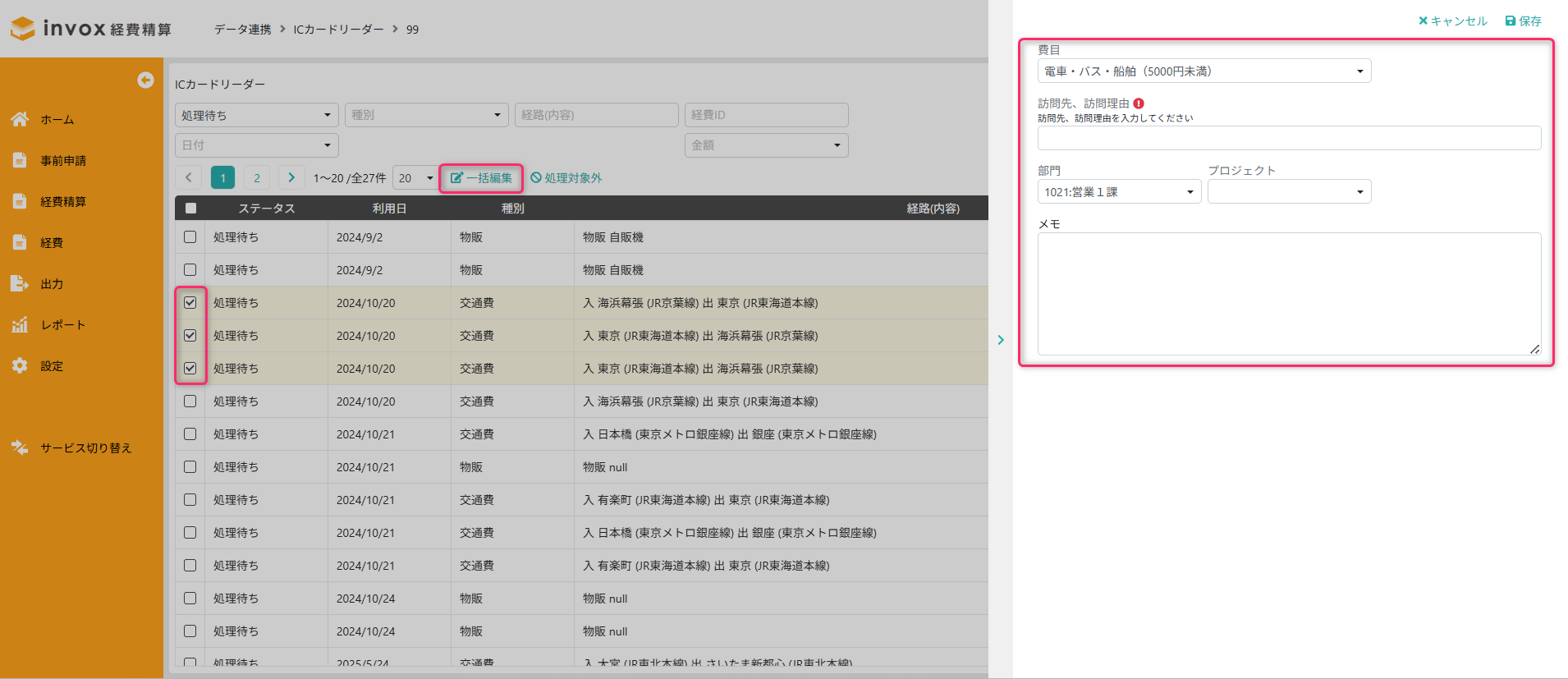Collapse the sidebar with arrow icon
The height and width of the screenshot is (679, 1568).
tap(145, 80)
